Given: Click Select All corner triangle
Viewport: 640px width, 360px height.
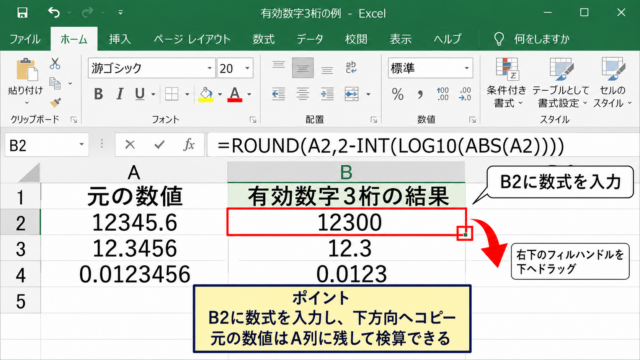Looking at the screenshot, I should pyautogui.click(x=29, y=172).
